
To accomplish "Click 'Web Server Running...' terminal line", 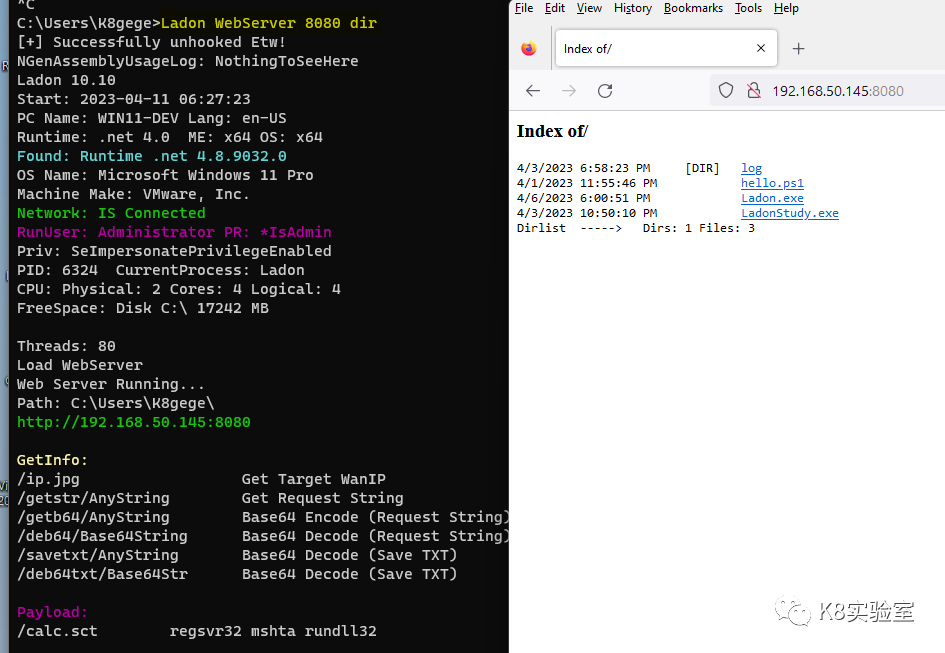I will pyautogui.click(x=111, y=384).
